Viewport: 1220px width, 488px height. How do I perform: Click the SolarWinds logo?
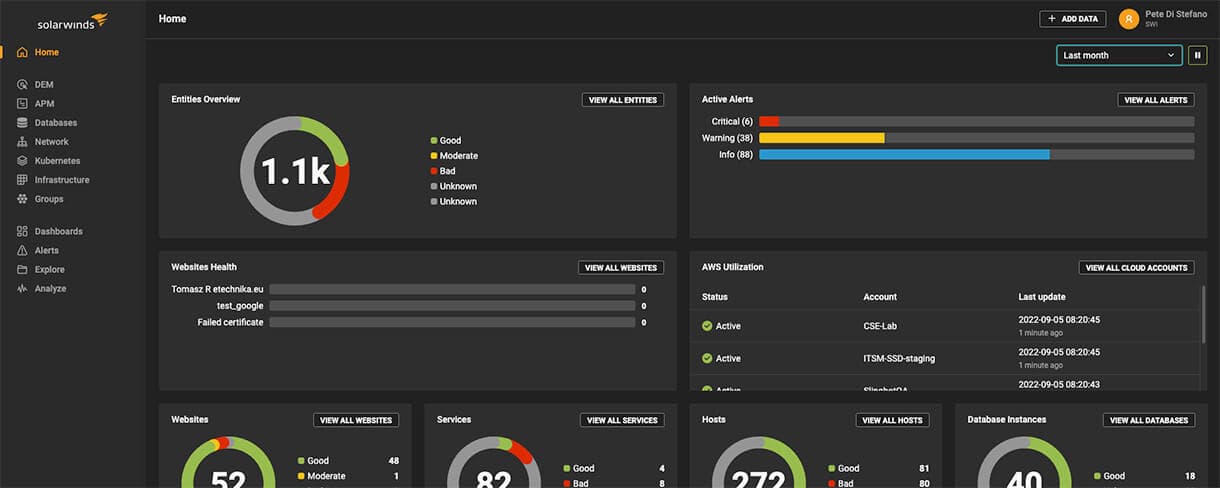tap(72, 20)
